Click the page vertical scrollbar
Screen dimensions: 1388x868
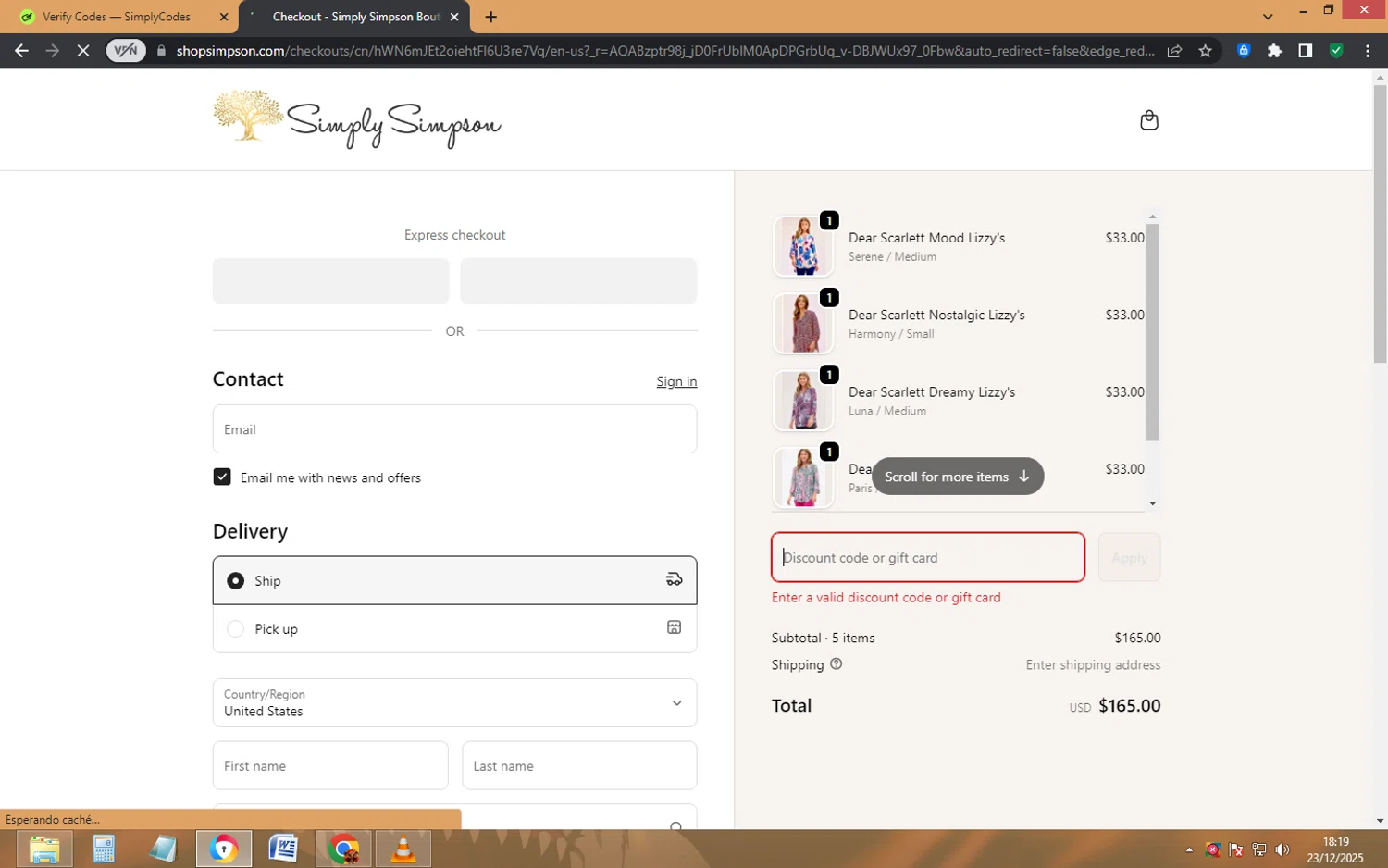coord(1380,224)
